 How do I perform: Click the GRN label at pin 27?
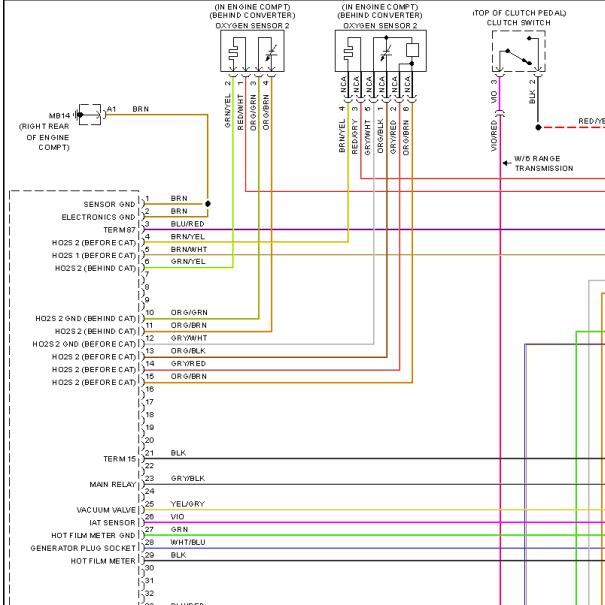pos(179,529)
